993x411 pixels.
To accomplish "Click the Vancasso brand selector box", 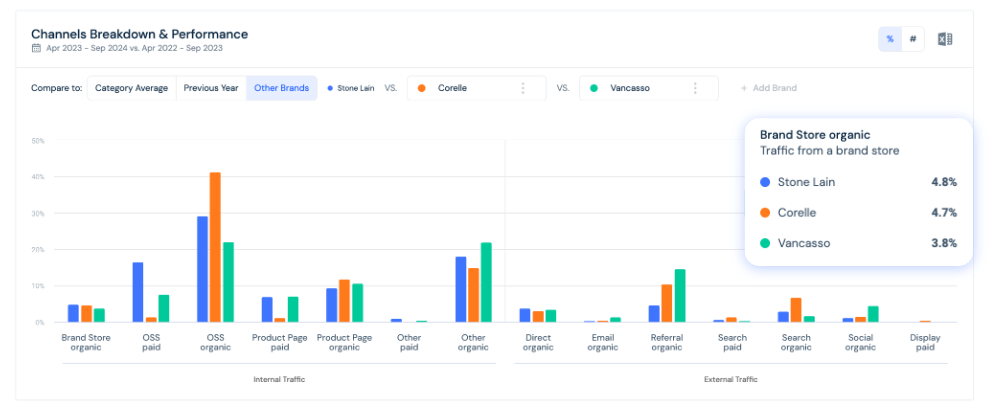I will [x=648, y=88].
